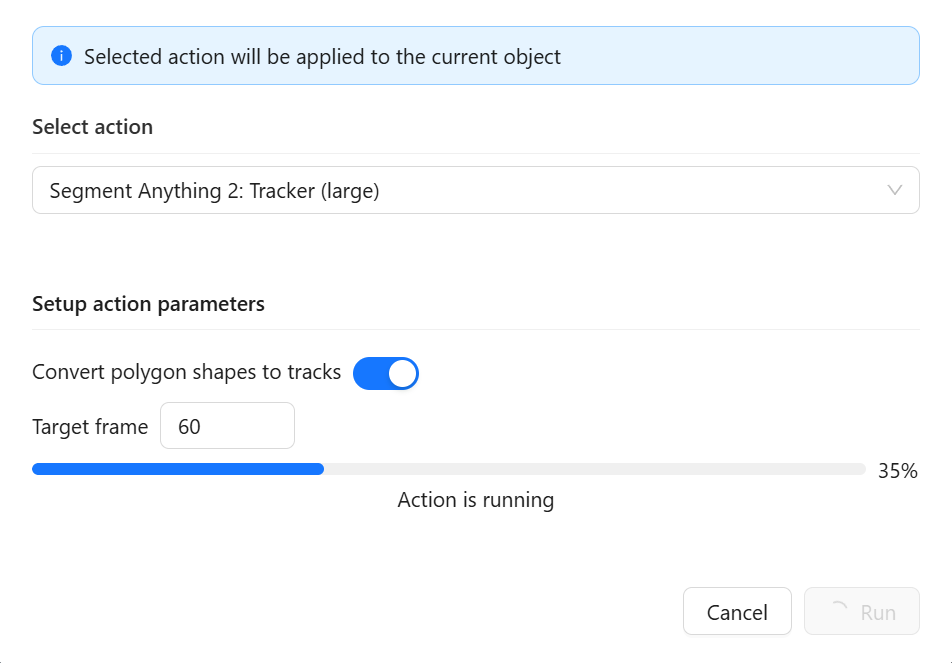Click the blue info icon in the banner
Image resolution: width=952 pixels, height=663 pixels.
(x=61, y=56)
